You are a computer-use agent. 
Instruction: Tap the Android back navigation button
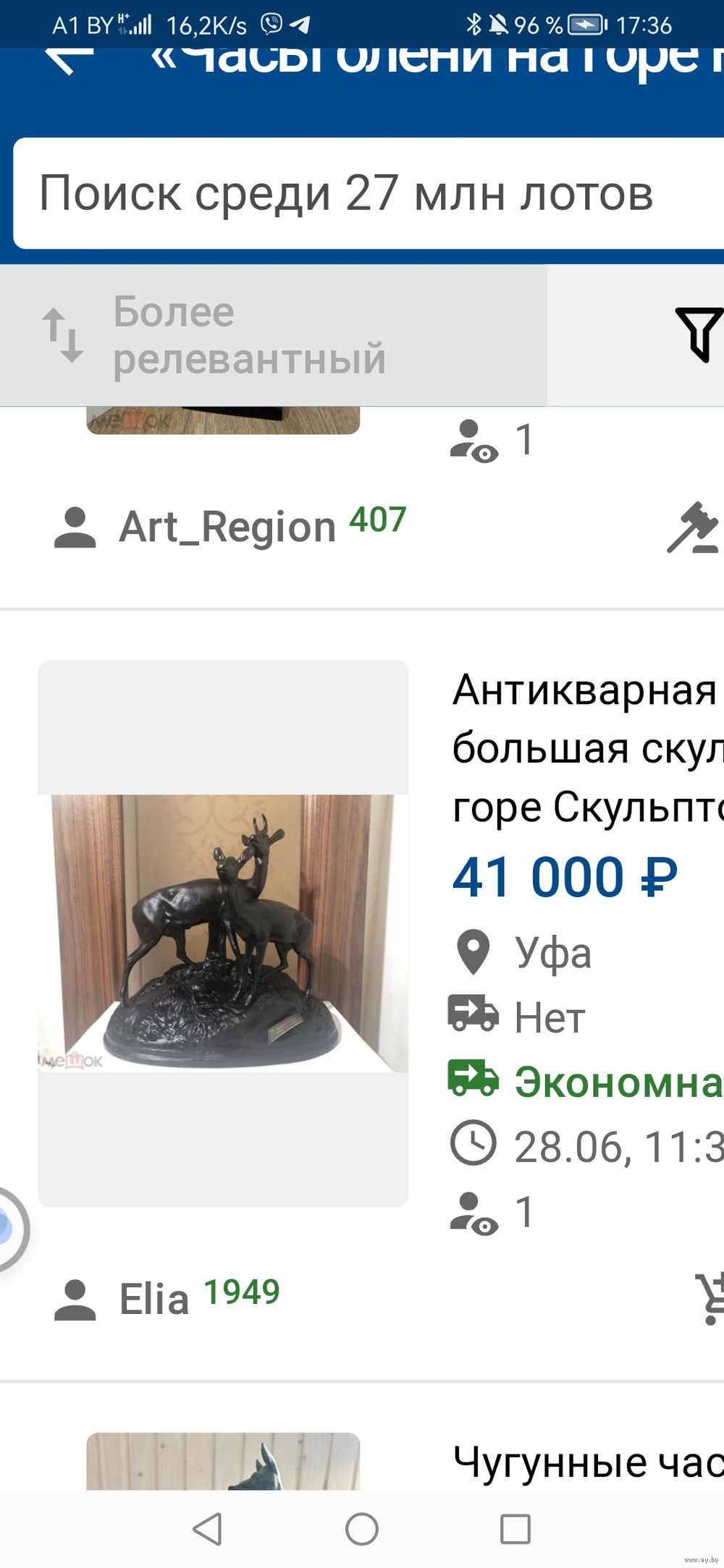[208, 1529]
